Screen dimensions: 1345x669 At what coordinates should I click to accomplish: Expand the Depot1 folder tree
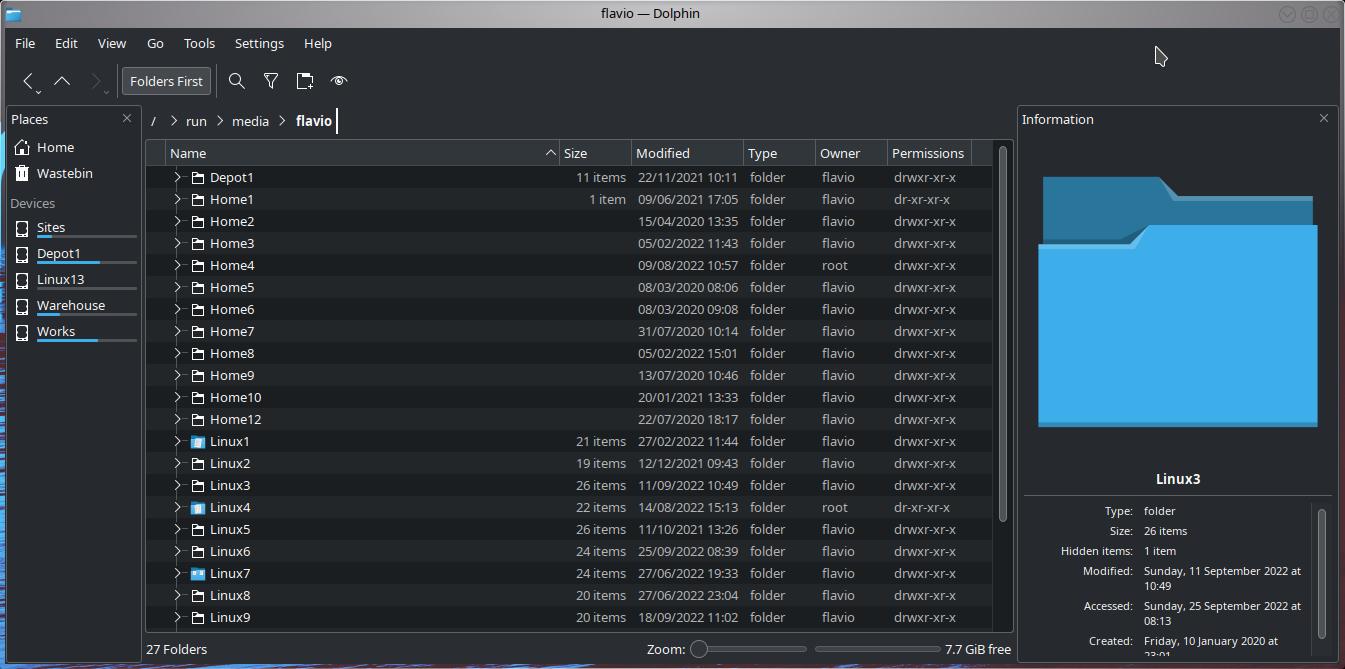pyautogui.click(x=177, y=177)
